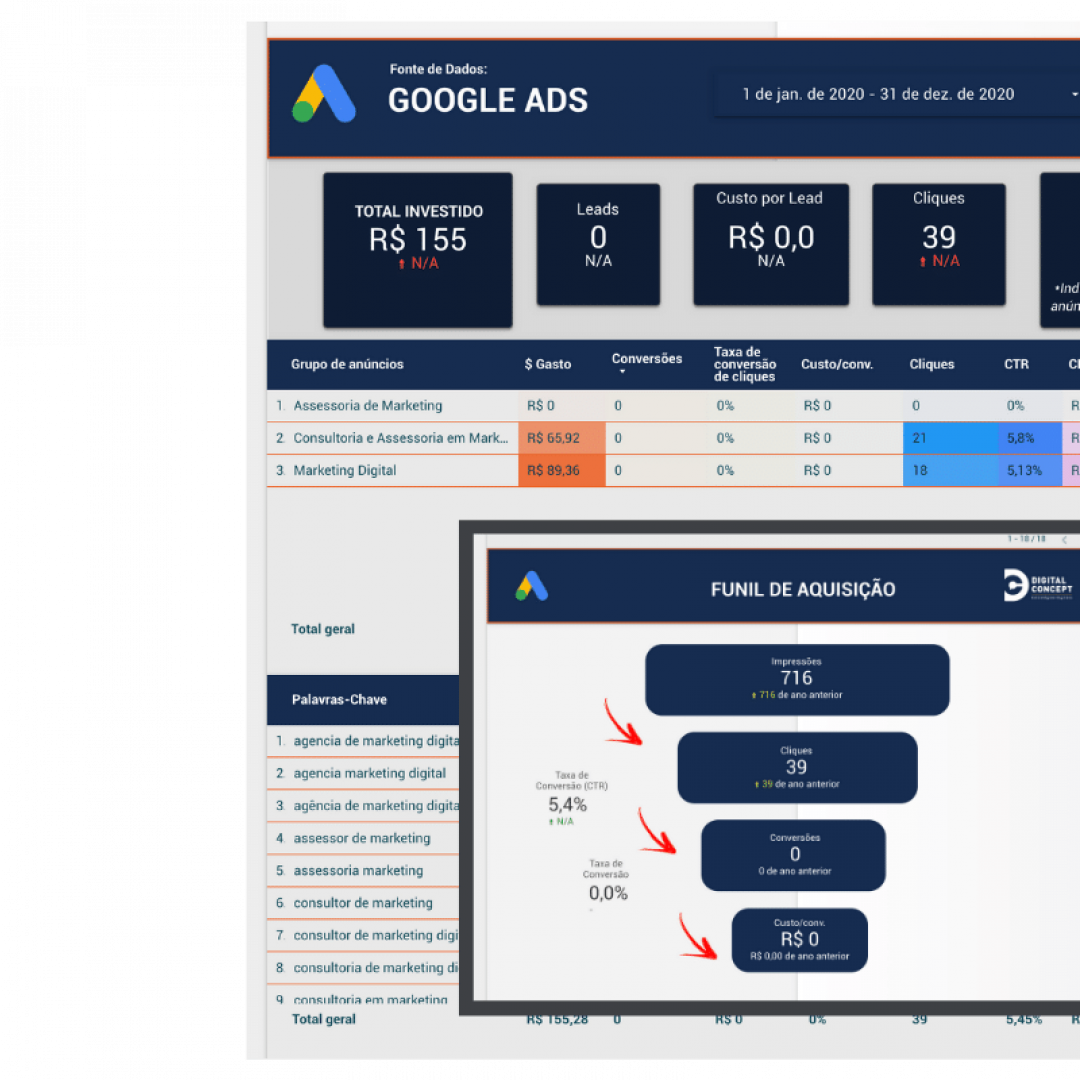Click the FUNIL DE AQUISIÇÃO title
Viewport: 1080px width, 1080px height.
point(803,590)
